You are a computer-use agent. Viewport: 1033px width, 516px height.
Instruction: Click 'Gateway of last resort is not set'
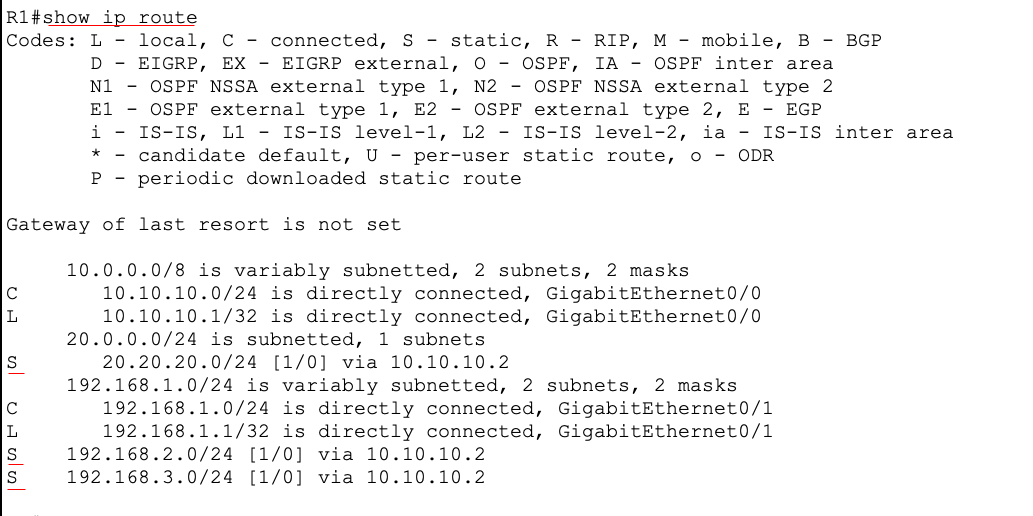point(204,225)
